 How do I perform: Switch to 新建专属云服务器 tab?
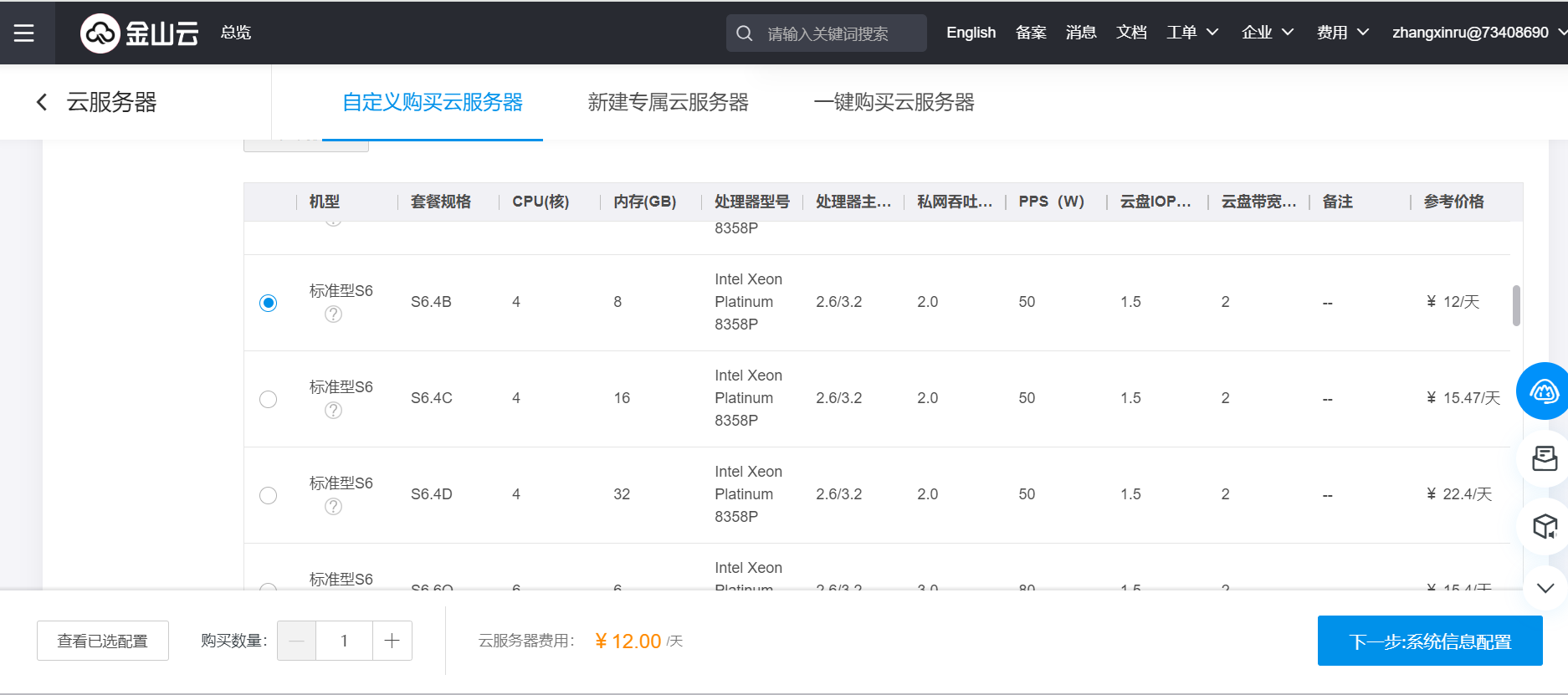click(668, 102)
